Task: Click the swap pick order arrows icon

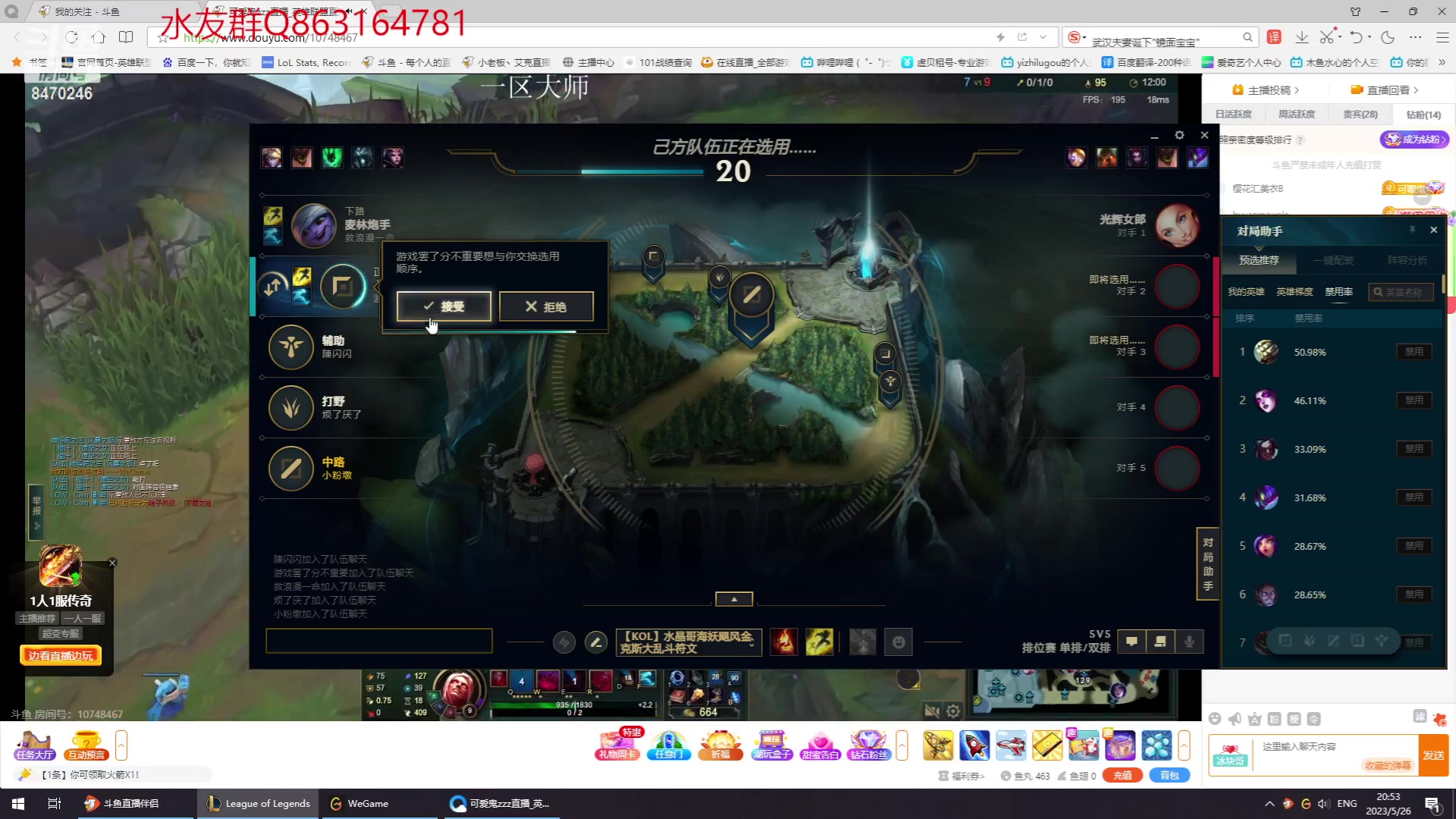Action: [274, 287]
